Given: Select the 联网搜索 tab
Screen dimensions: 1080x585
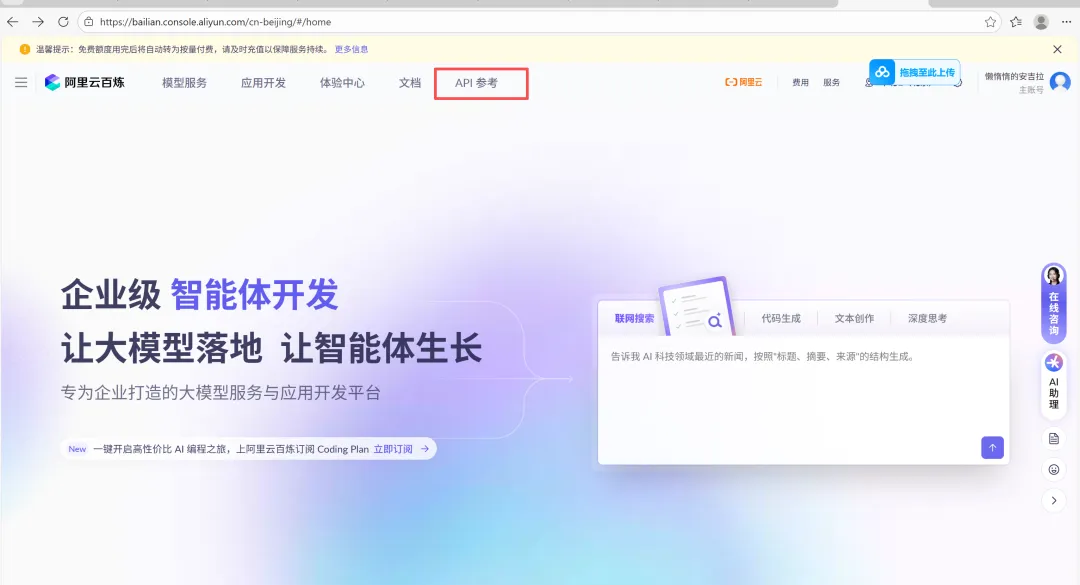Looking at the screenshot, I should tap(634, 318).
